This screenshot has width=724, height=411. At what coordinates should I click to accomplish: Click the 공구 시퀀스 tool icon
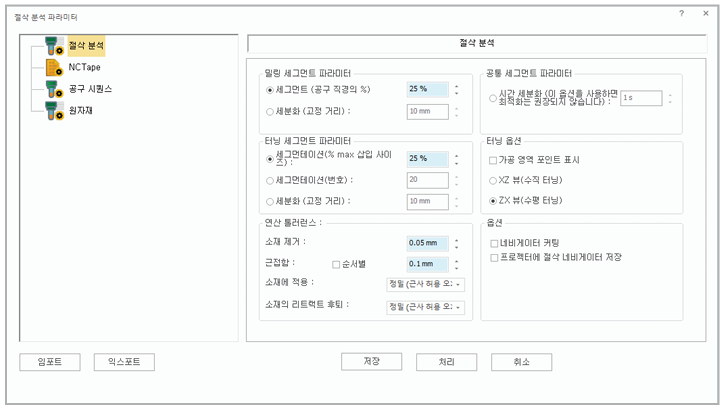click(x=53, y=89)
